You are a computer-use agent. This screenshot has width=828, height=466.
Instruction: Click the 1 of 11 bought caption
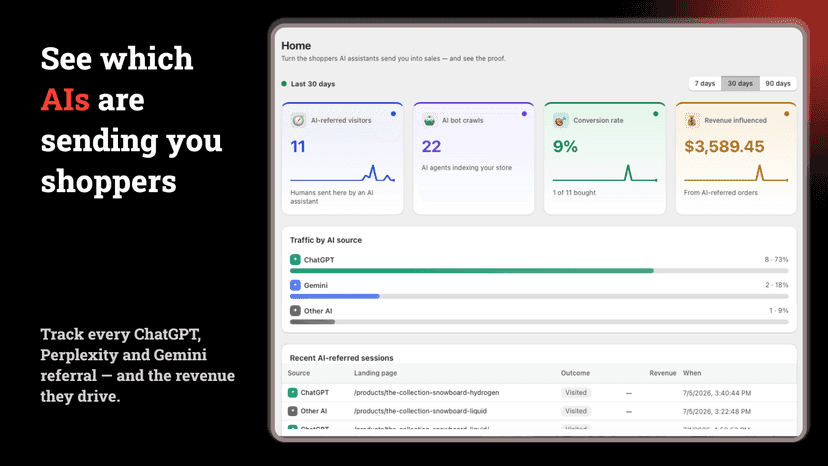click(x=574, y=193)
